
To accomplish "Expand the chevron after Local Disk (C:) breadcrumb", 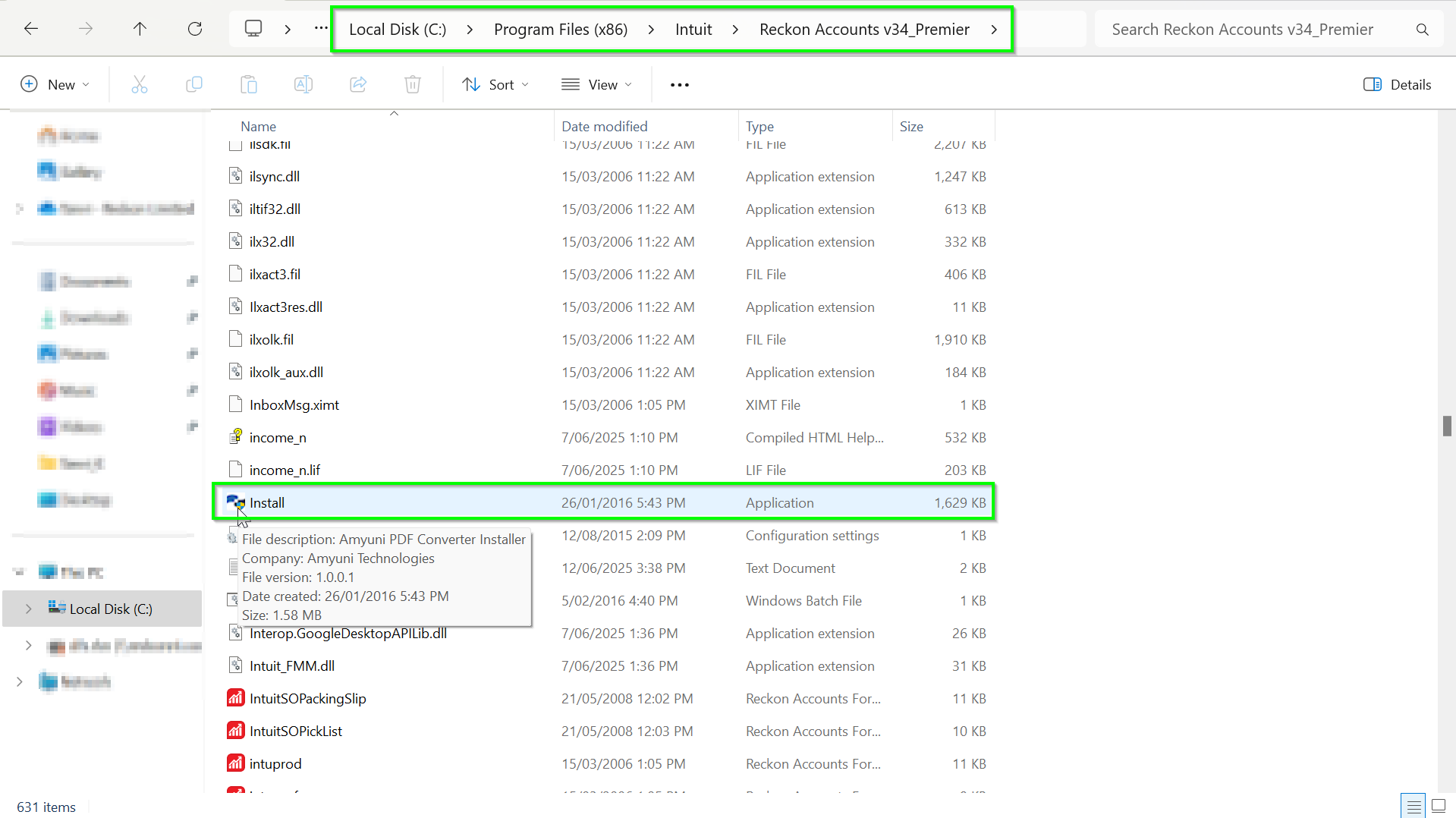I will (470, 30).
